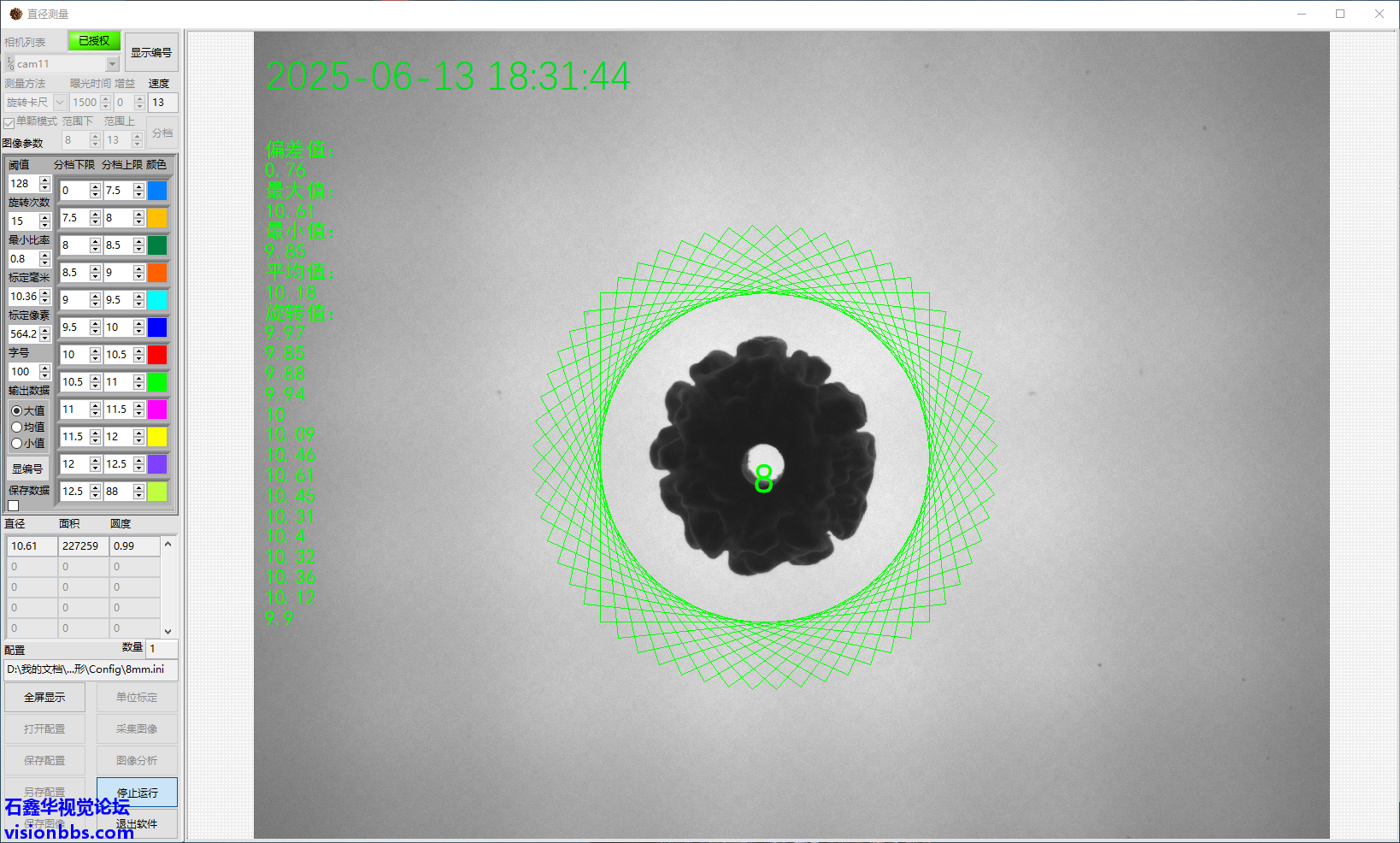Click the 阈值 threshold field showing 128
The image size is (1400, 843).
(x=23, y=184)
